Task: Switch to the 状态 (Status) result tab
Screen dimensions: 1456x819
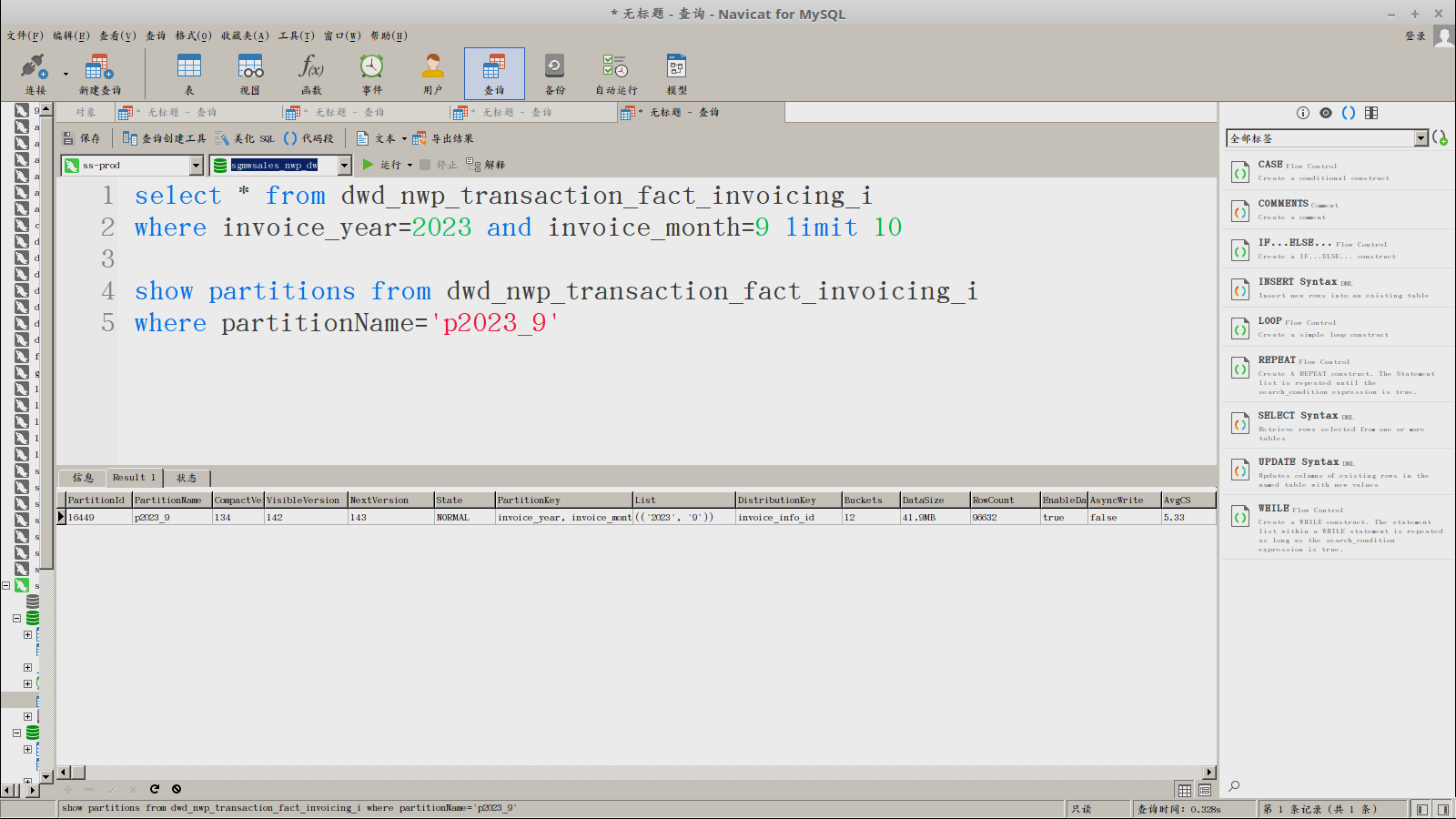Action: [187, 478]
